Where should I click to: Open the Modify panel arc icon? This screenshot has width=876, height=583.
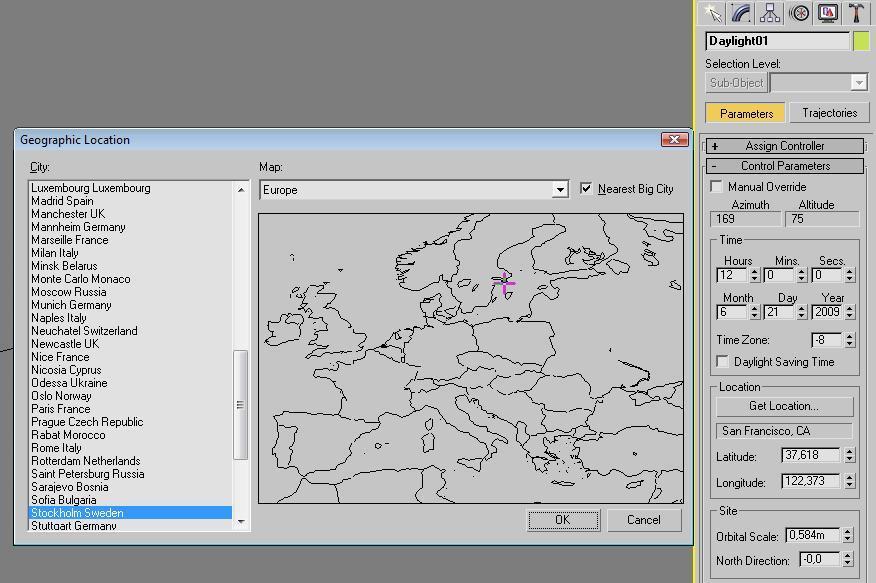point(741,13)
